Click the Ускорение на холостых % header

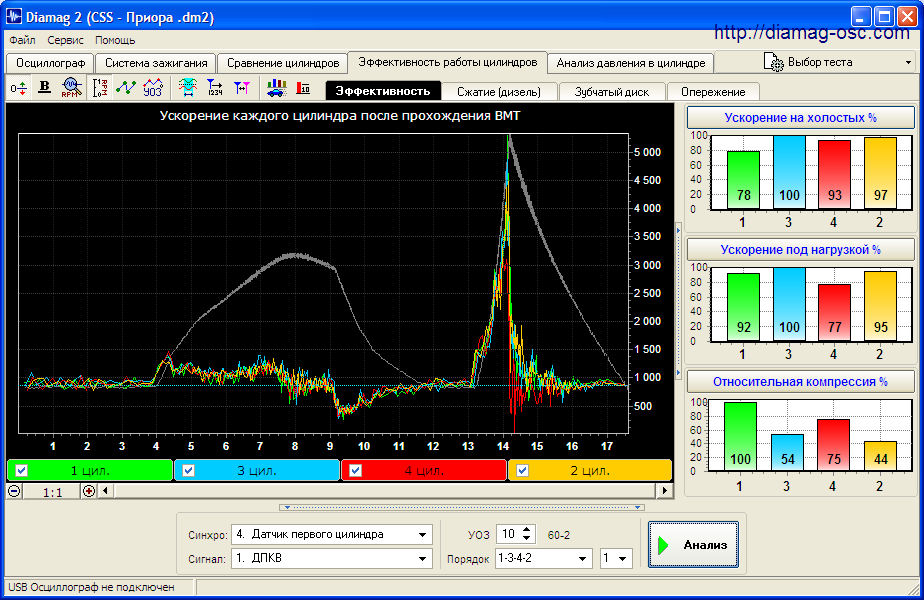click(801, 117)
